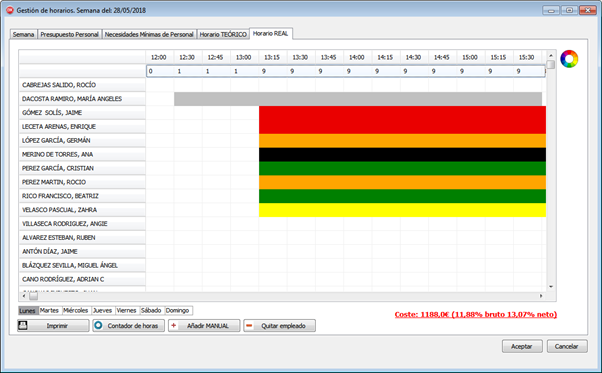Click the Aceptar button
The width and height of the screenshot is (602, 373).
click(522, 346)
